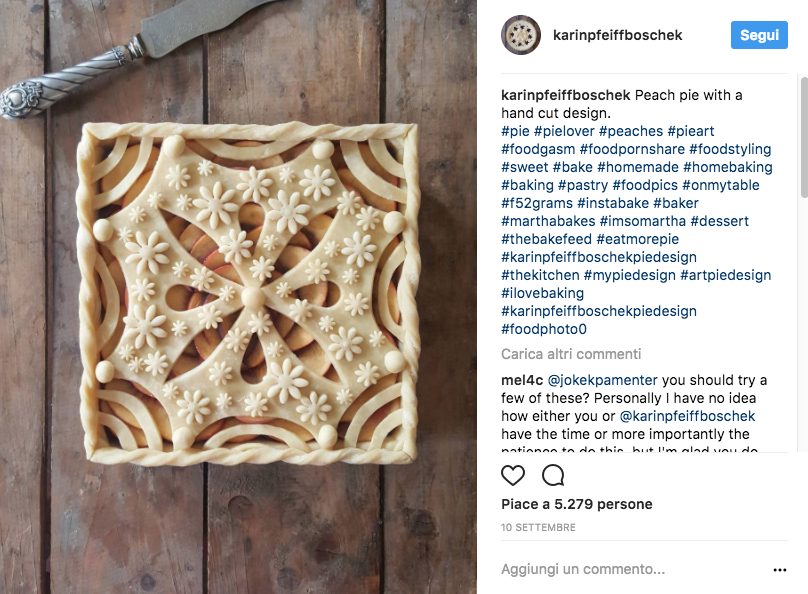Open the #peaches hashtag
808x594 pixels.
631,131
